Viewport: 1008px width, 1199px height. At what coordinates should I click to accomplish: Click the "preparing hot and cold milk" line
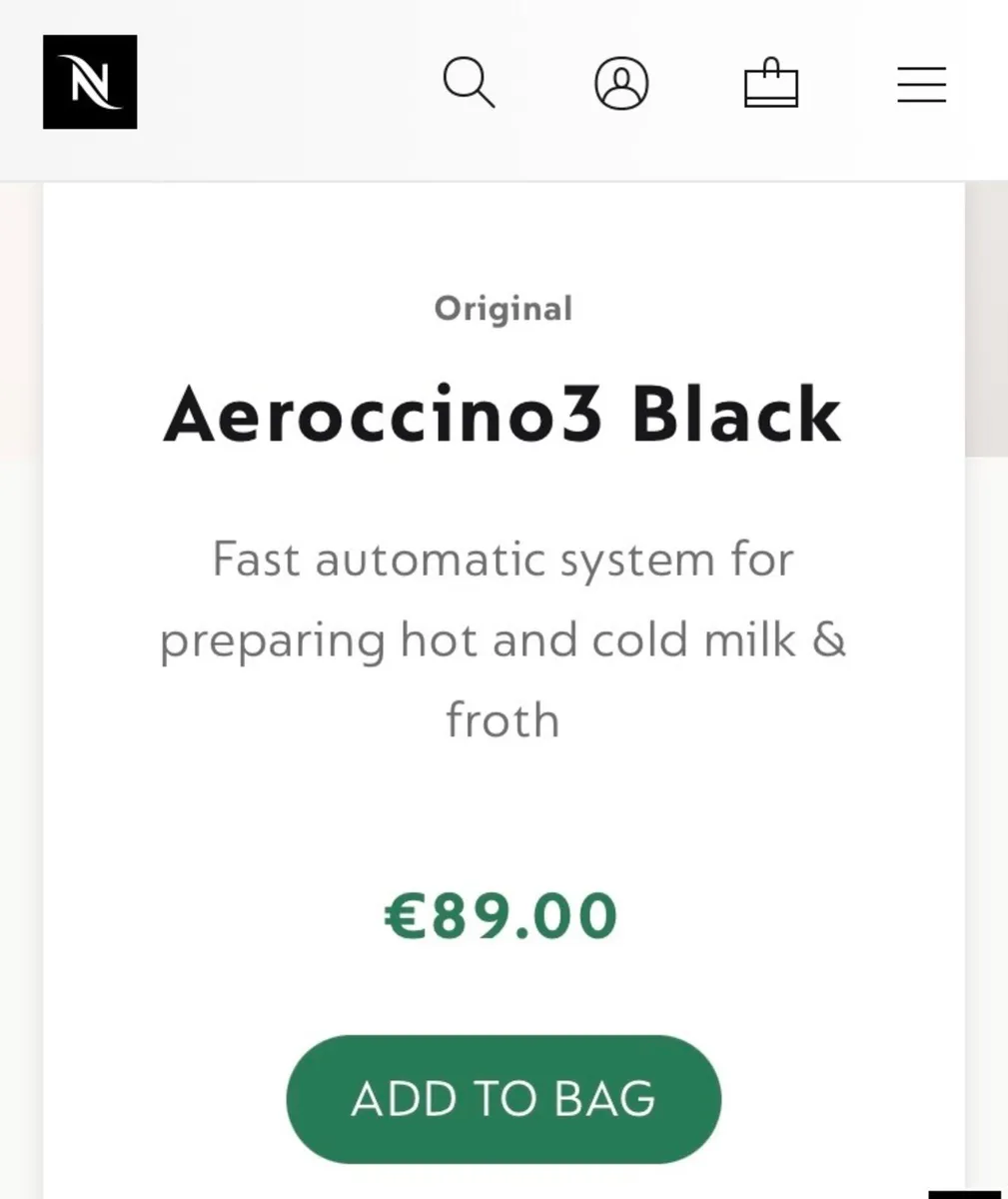[x=478, y=640]
